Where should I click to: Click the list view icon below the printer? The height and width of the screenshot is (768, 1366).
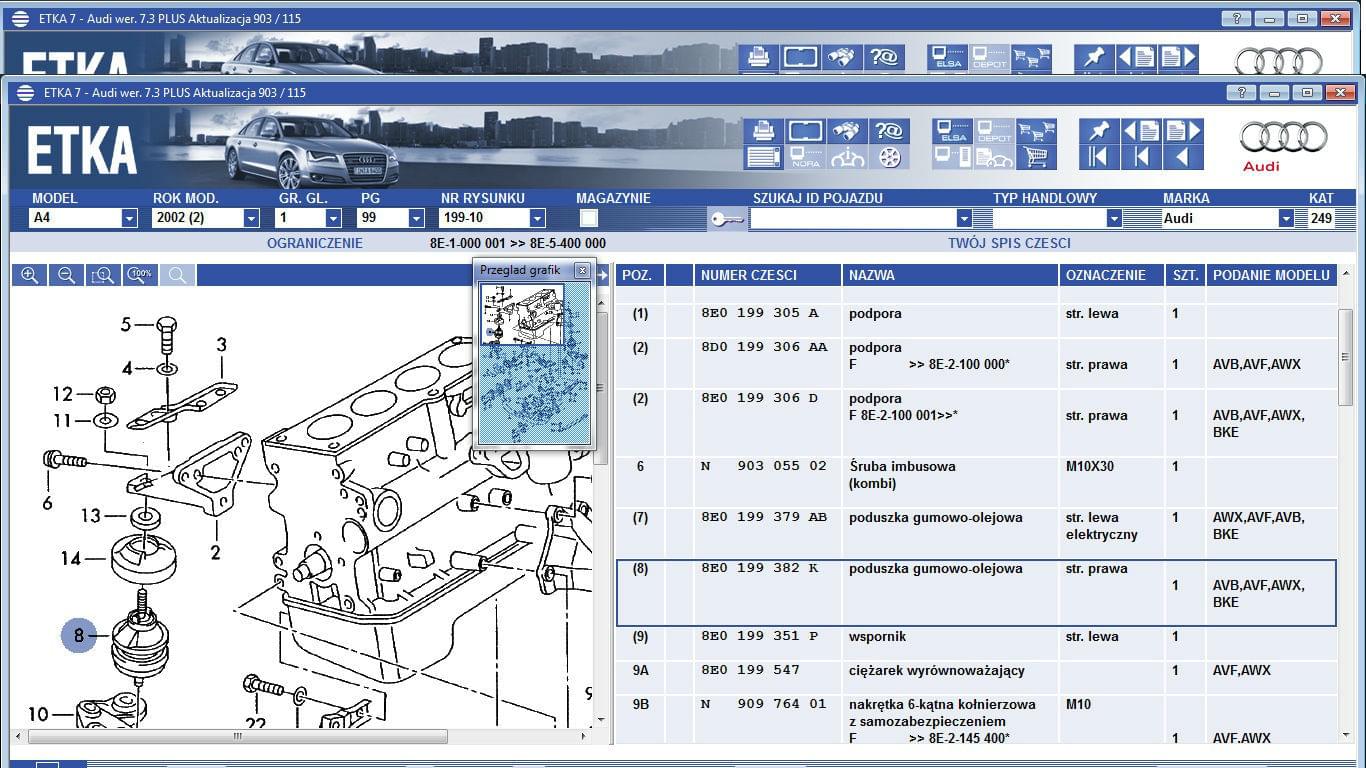pos(765,157)
